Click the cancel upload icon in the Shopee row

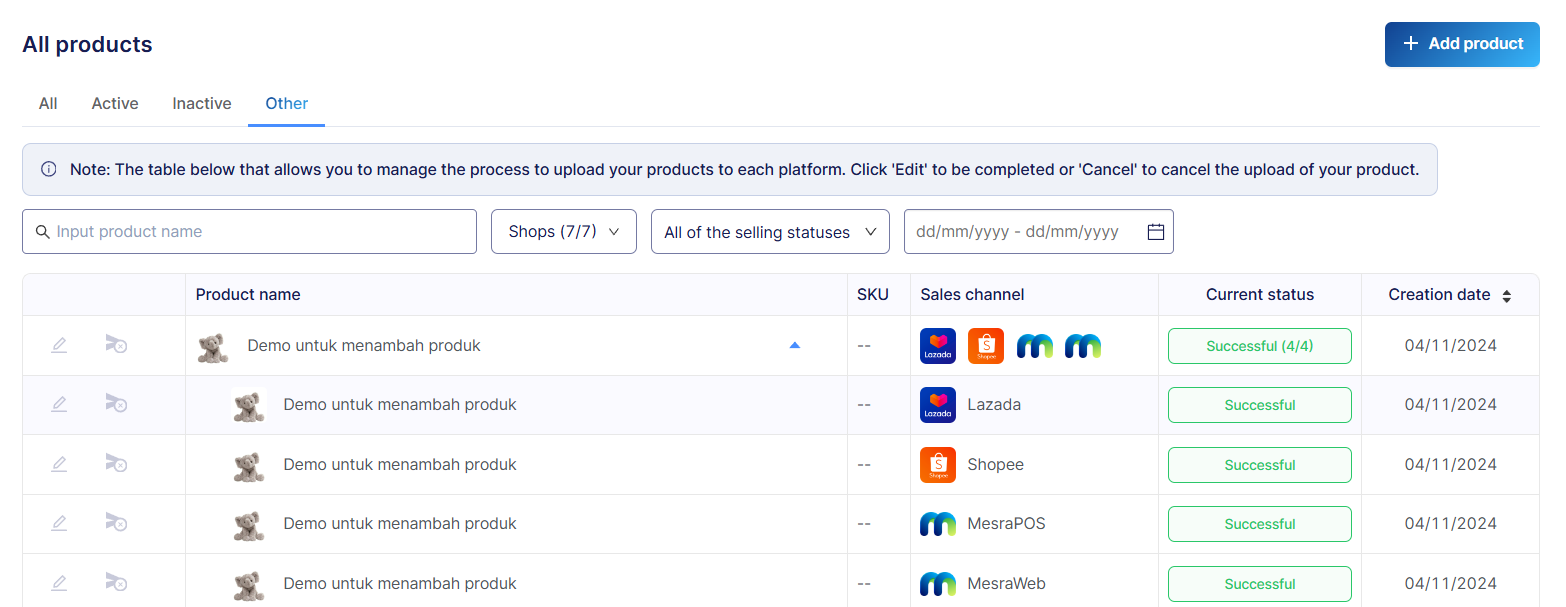click(x=116, y=464)
